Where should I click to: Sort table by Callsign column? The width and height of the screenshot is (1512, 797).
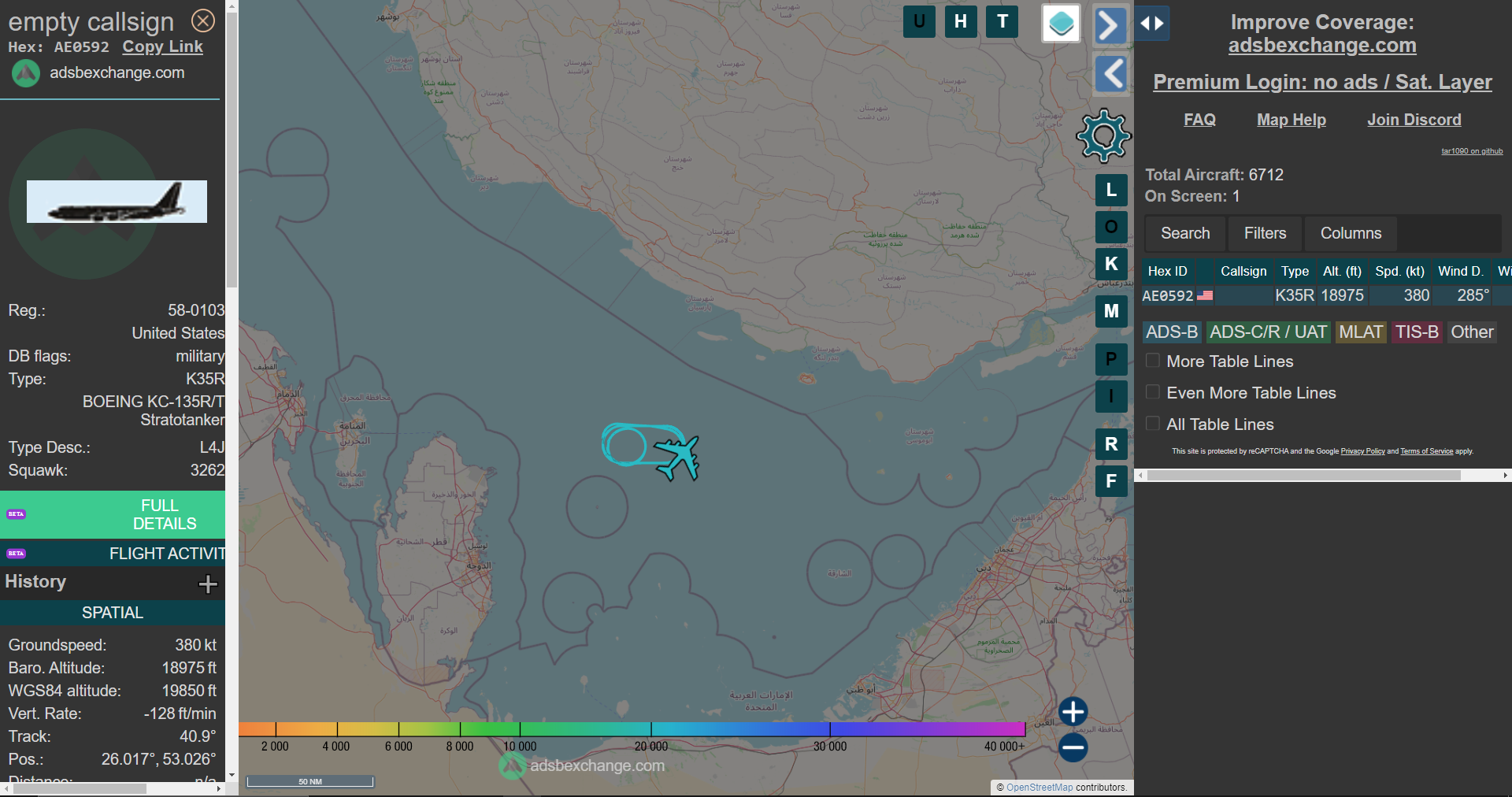pyautogui.click(x=1243, y=271)
